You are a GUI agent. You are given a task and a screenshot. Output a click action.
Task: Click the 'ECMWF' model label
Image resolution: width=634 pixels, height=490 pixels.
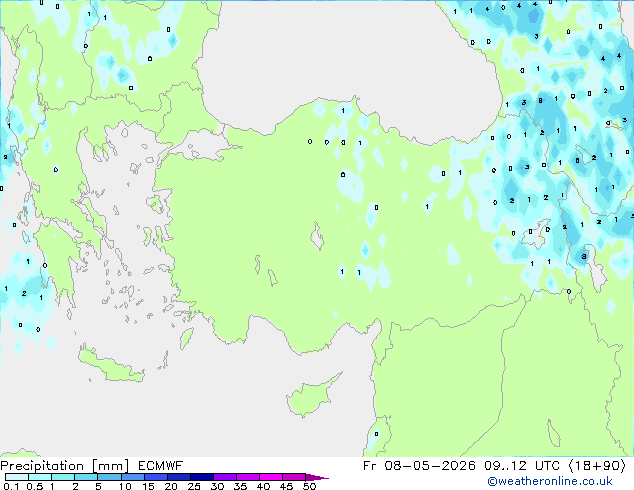pos(161,466)
